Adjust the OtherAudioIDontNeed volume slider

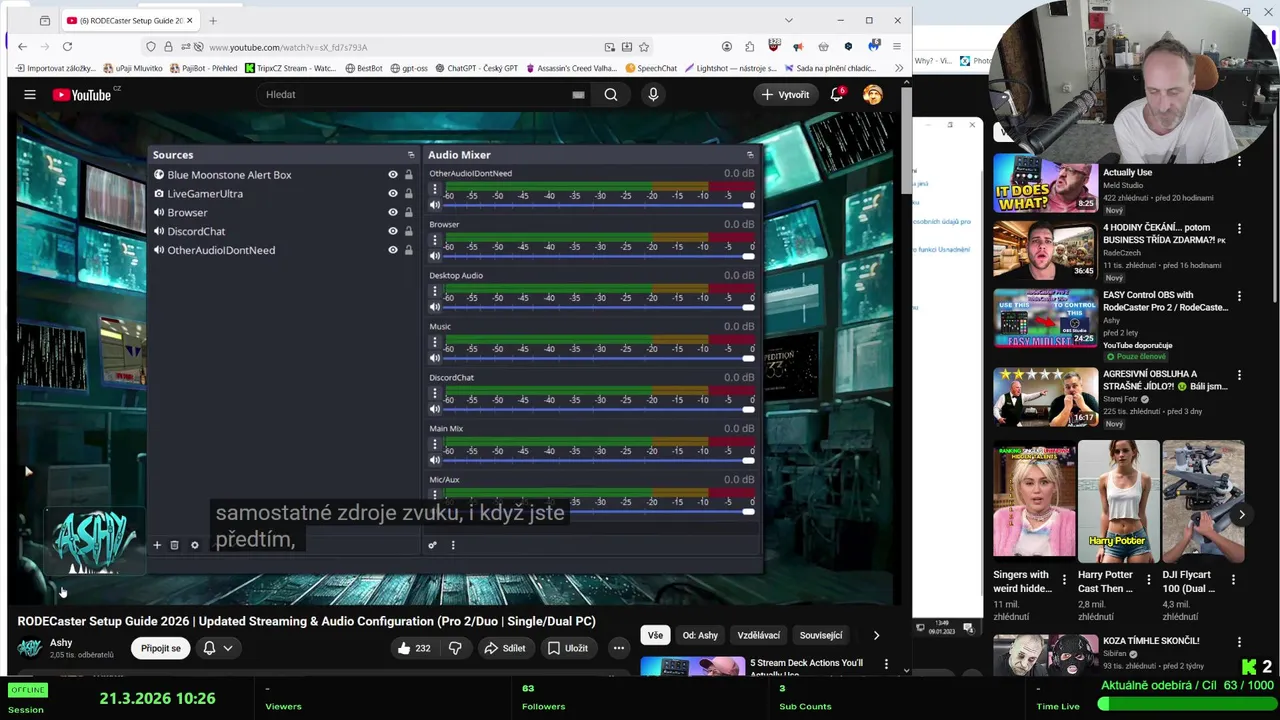(x=598, y=205)
